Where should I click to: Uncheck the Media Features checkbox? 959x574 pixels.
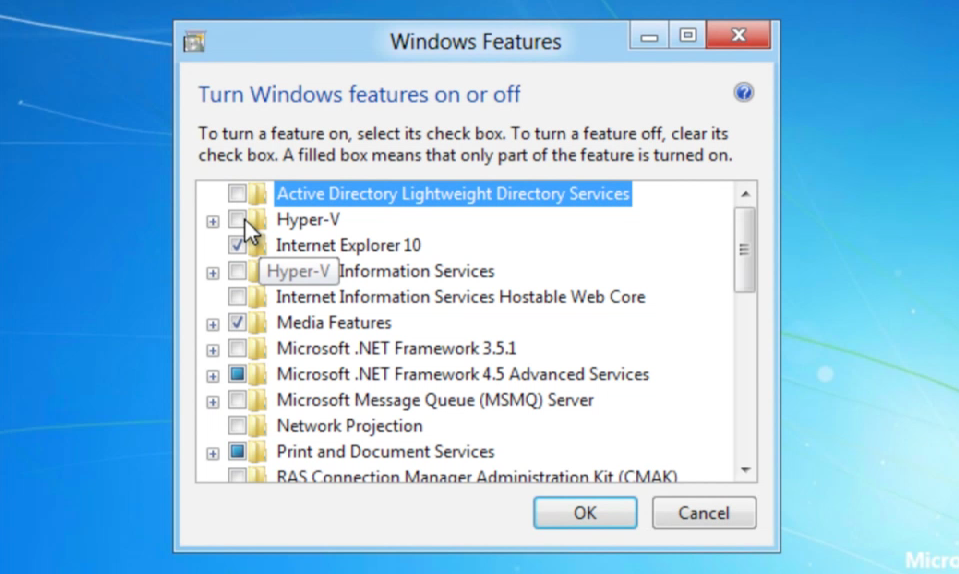237,323
